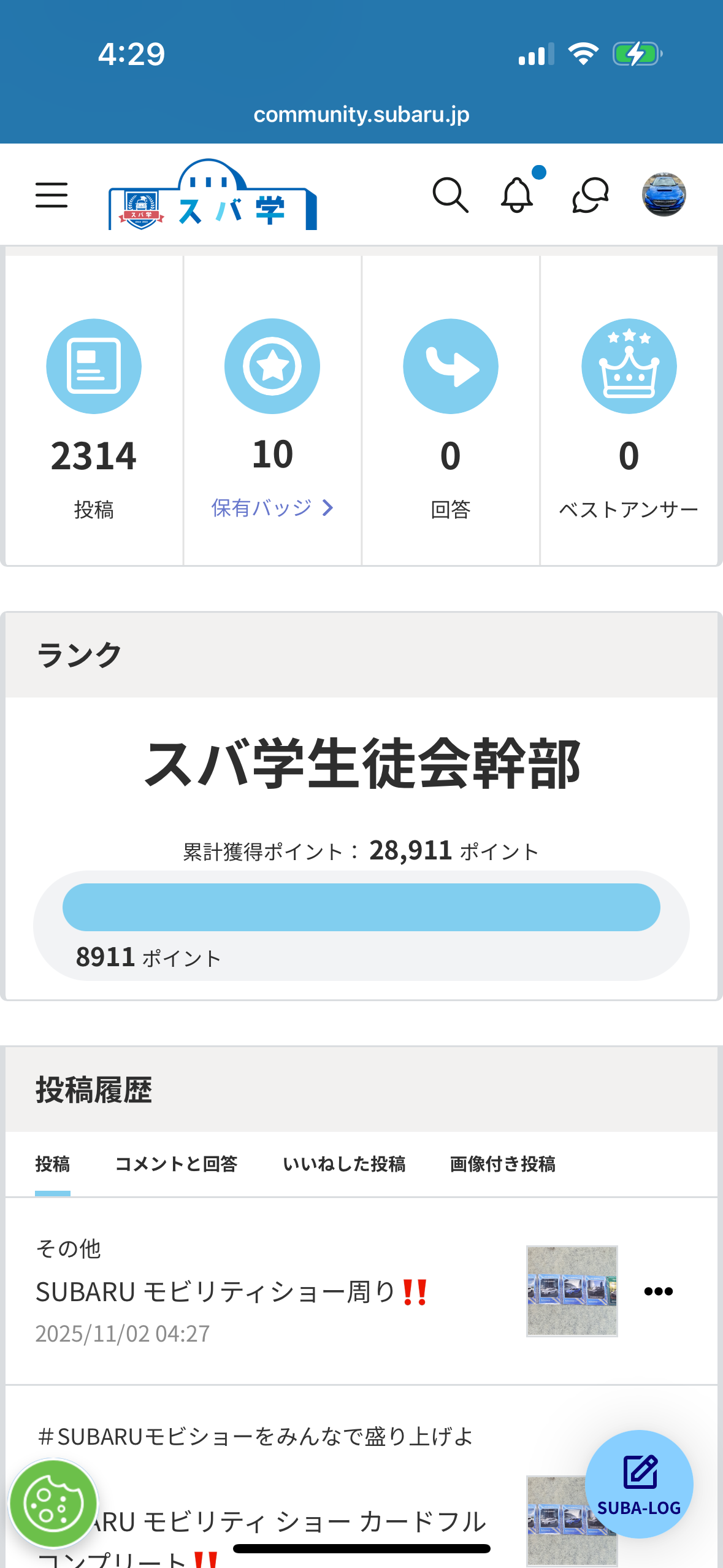723x1568 pixels.
Task: Switch to コメントと回答 tab
Action: tap(176, 1164)
